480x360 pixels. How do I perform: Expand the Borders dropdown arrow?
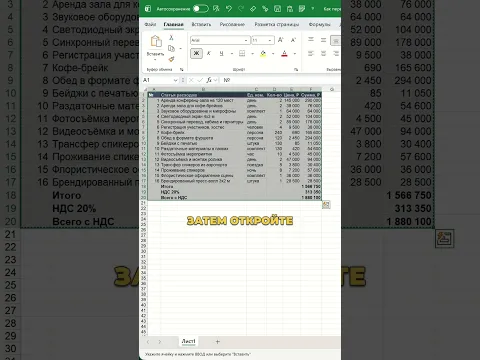coord(252,54)
